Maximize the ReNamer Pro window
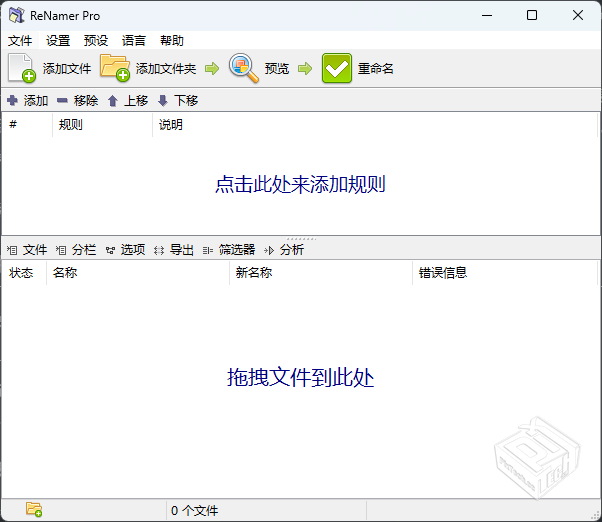The image size is (602, 522). 532,15
